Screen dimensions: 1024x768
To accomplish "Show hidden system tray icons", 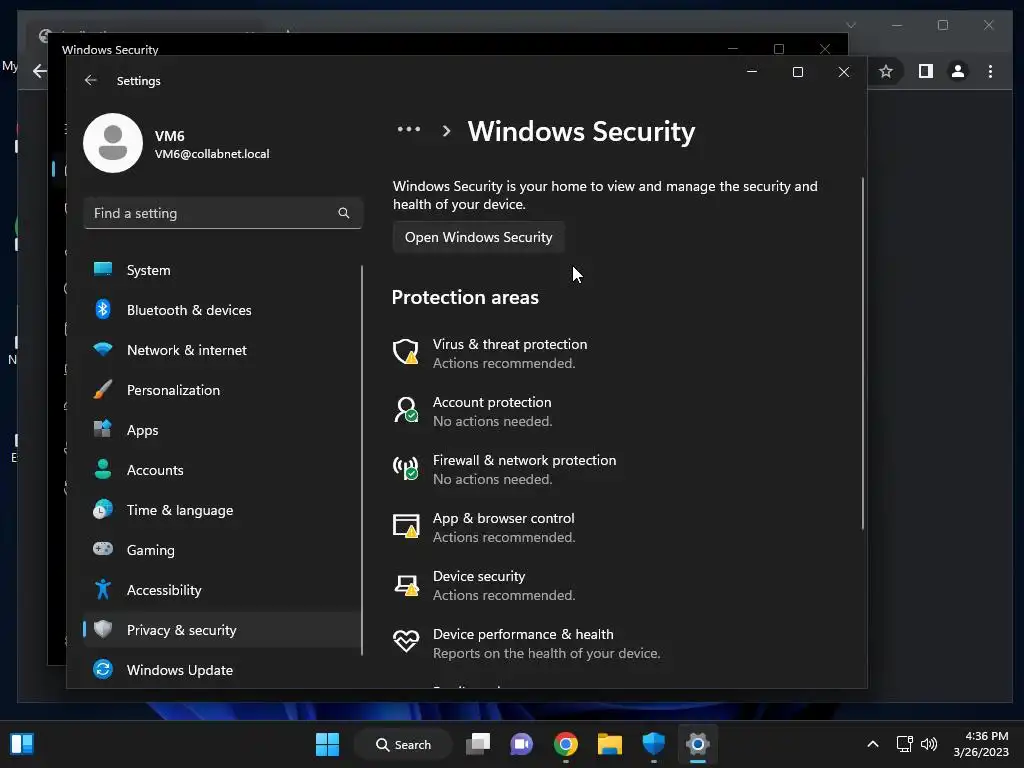I will point(872,744).
